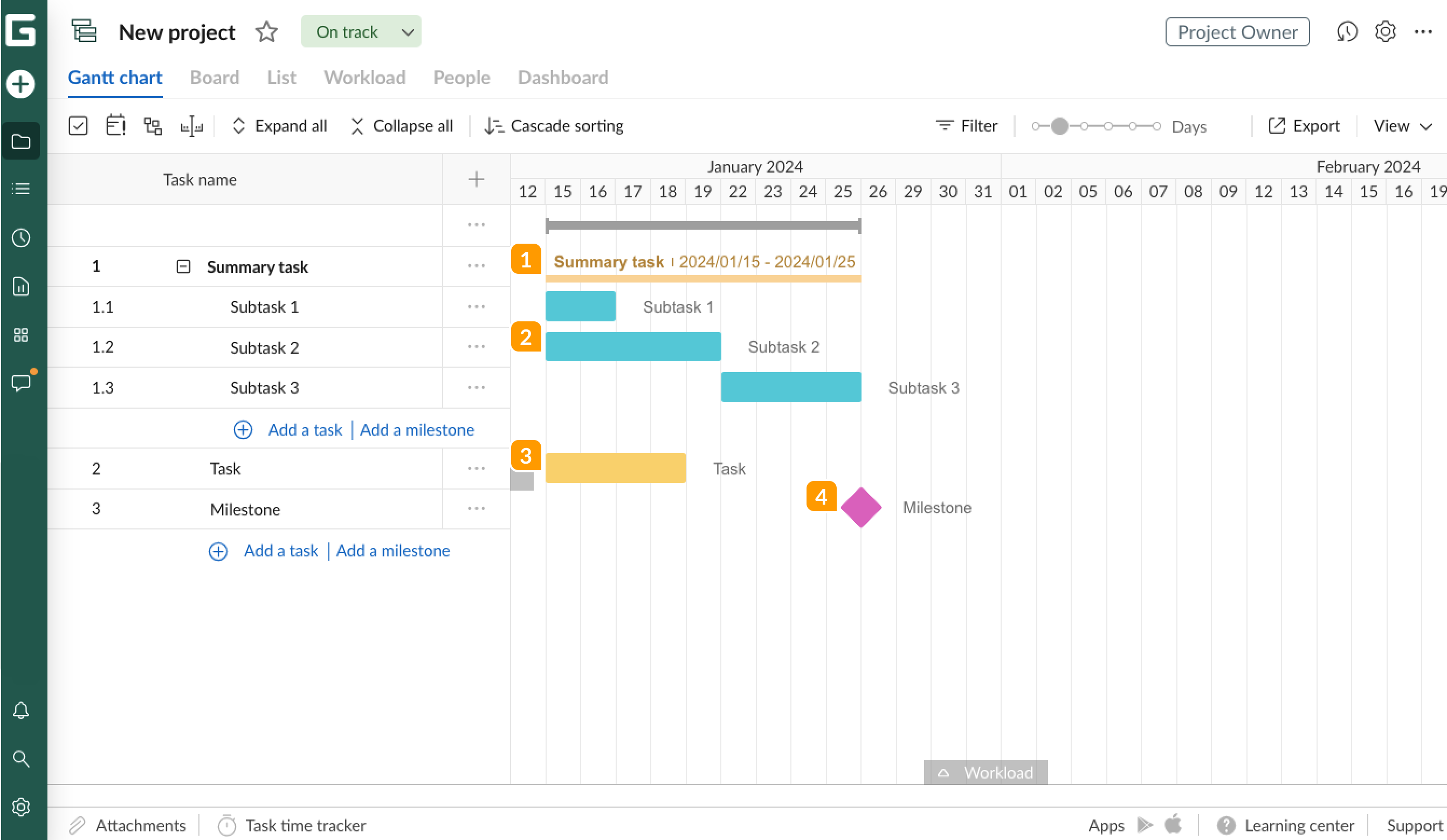Image resolution: width=1447 pixels, height=840 pixels.
Task: Toggle the critical path dependencies icon
Action: click(x=152, y=125)
